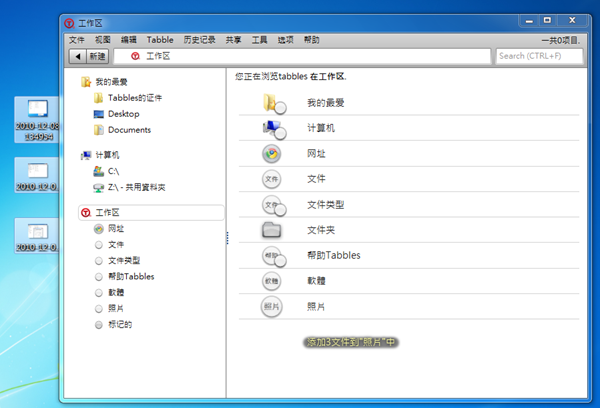Open the Tabble menu
This screenshot has width=600, height=408.
(x=160, y=40)
